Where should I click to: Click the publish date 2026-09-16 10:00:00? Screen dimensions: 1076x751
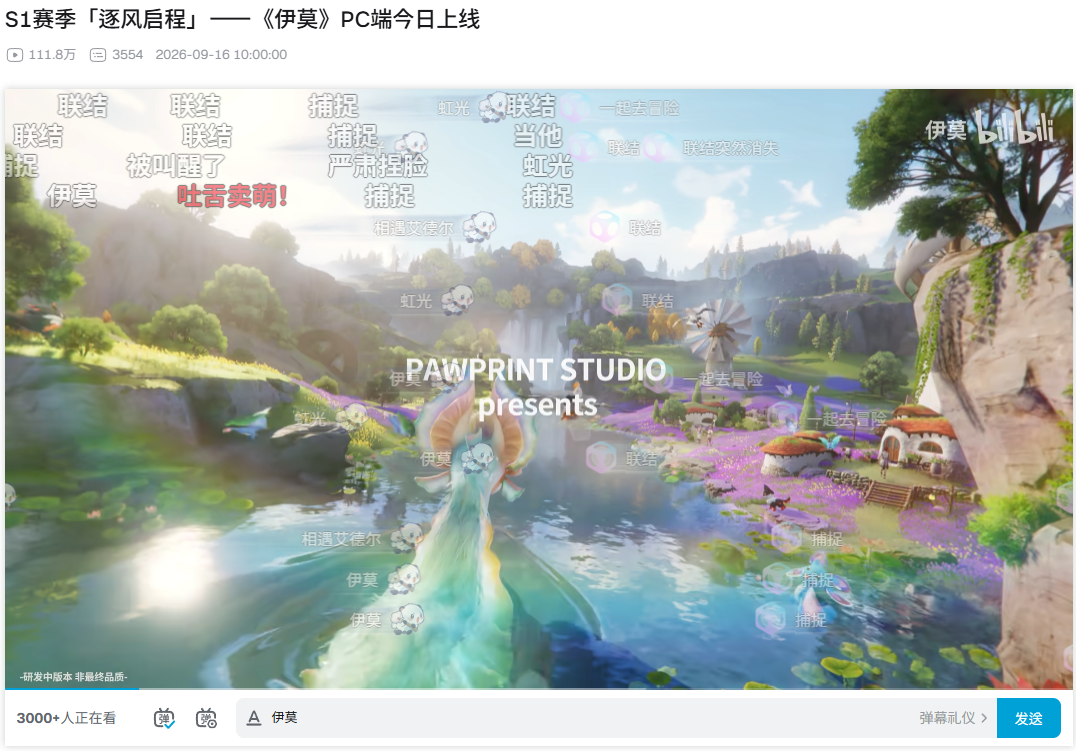click(221, 55)
